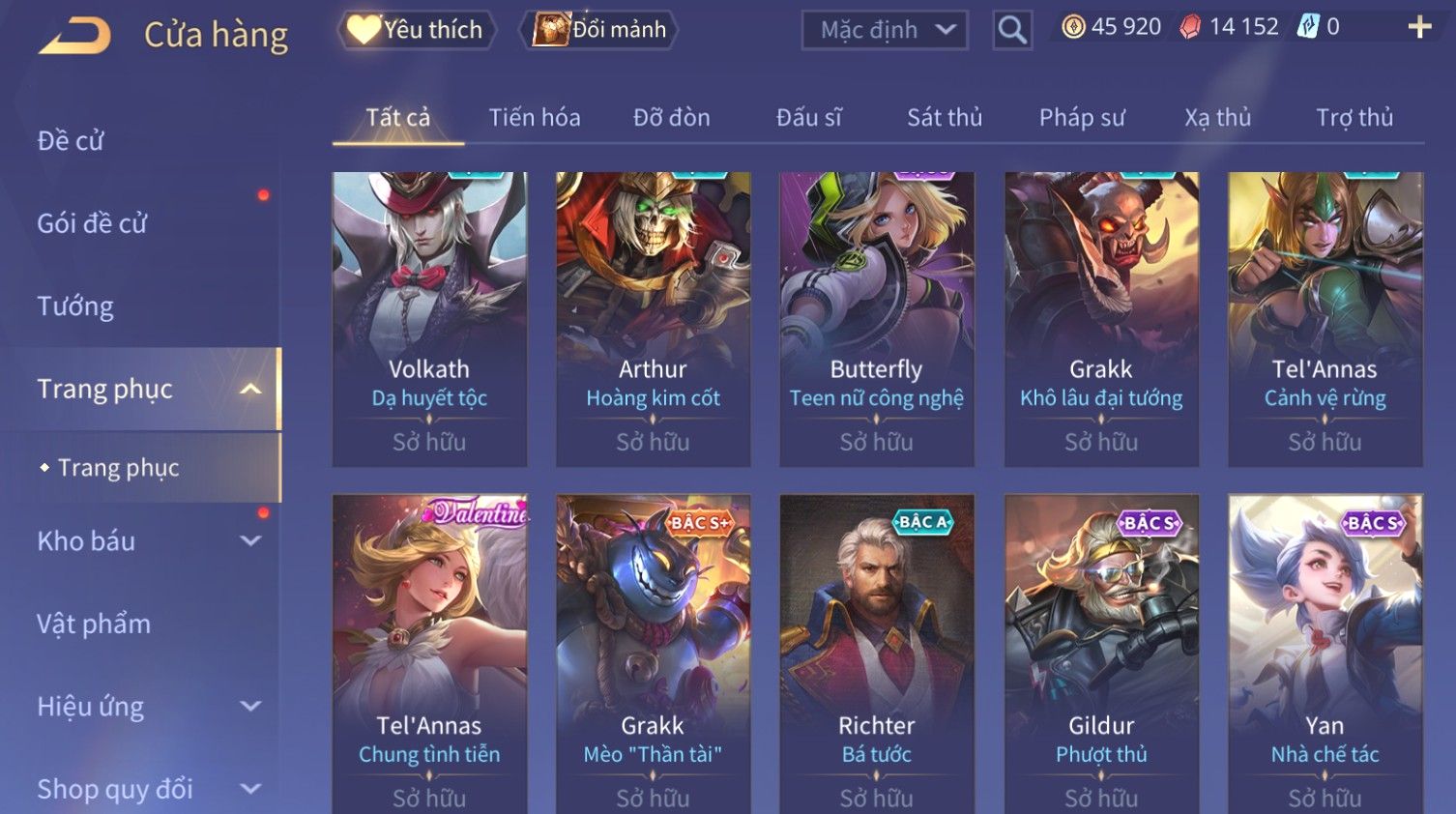
Task: Expand the Shop quy đổi section
Action: [x=250, y=789]
